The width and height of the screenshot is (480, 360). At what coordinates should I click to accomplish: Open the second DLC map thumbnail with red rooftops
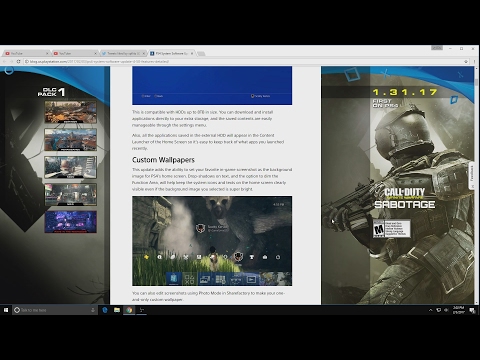point(71,140)
